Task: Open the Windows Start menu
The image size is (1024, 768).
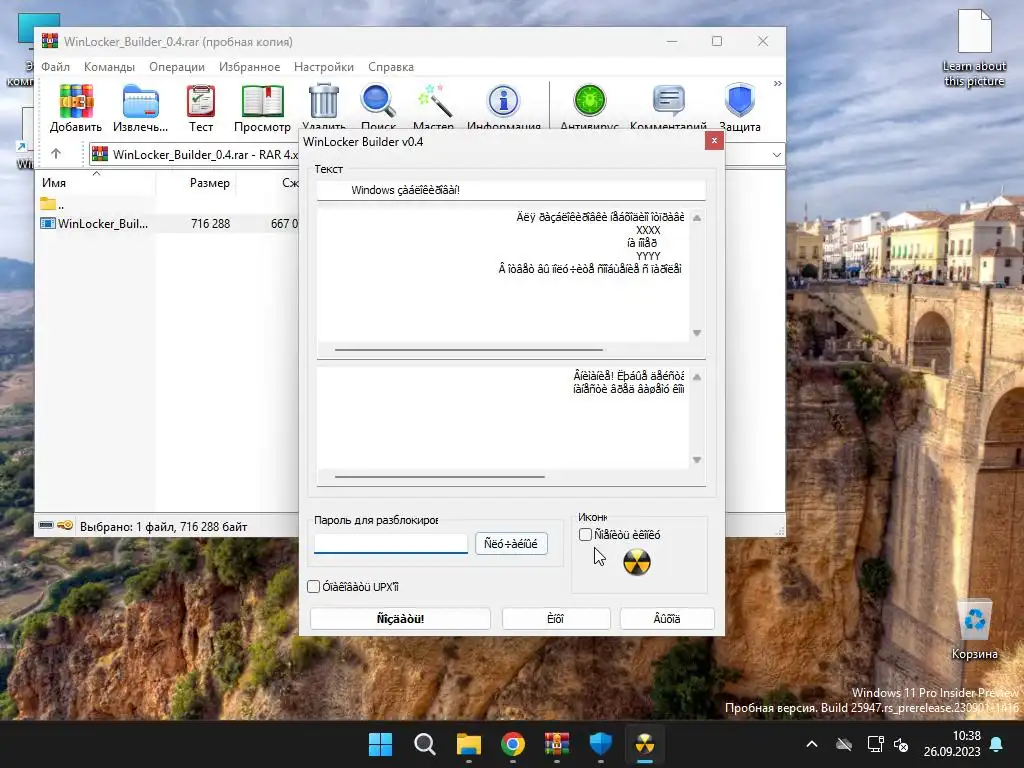Action: [x=380, y=744]
